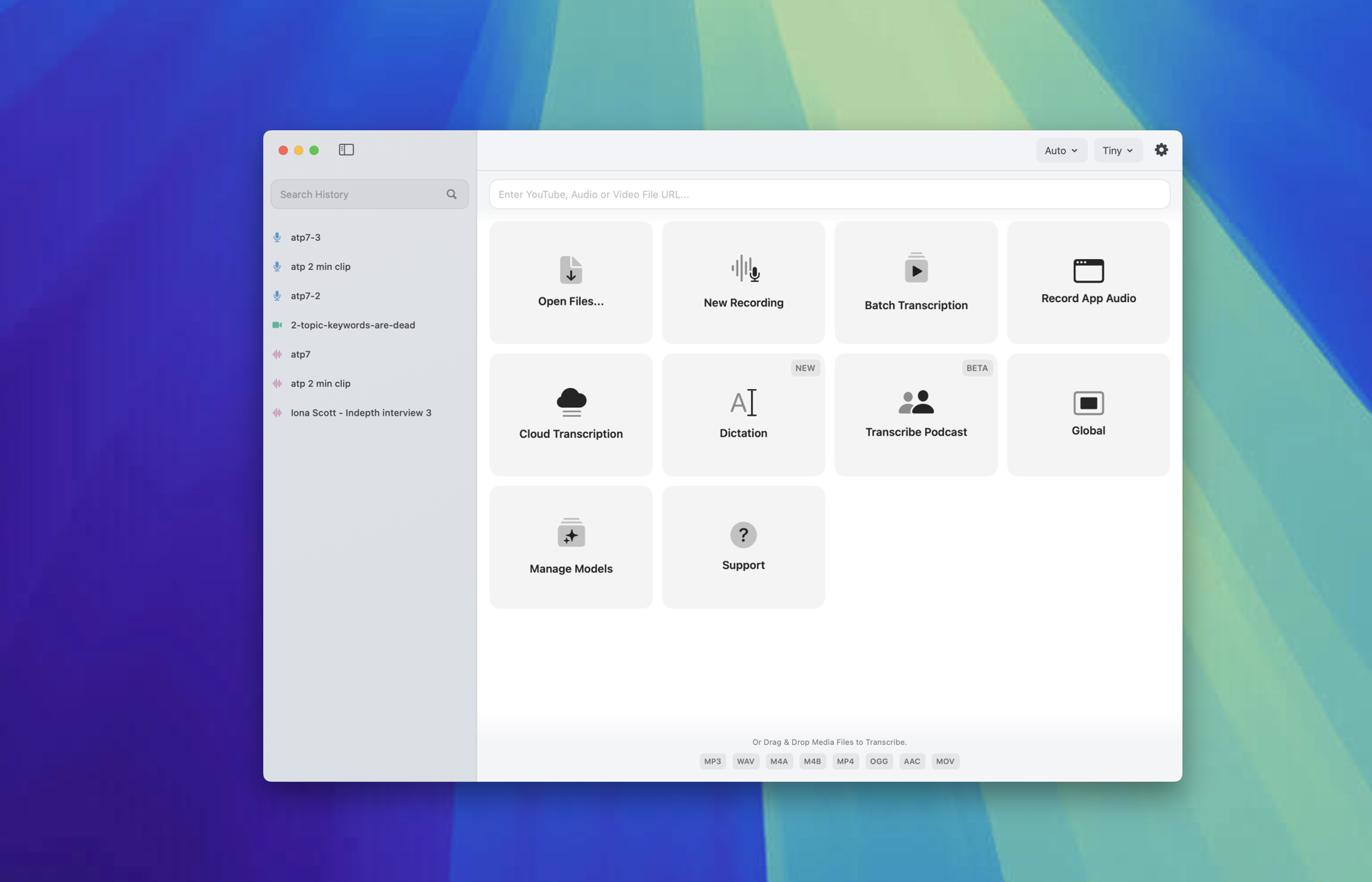Open 2-topic-keywords-are-dead recording
Image resolution: width=1372 pixels, height=882 pixels.
pyautogui.click(x=352, y=324)
